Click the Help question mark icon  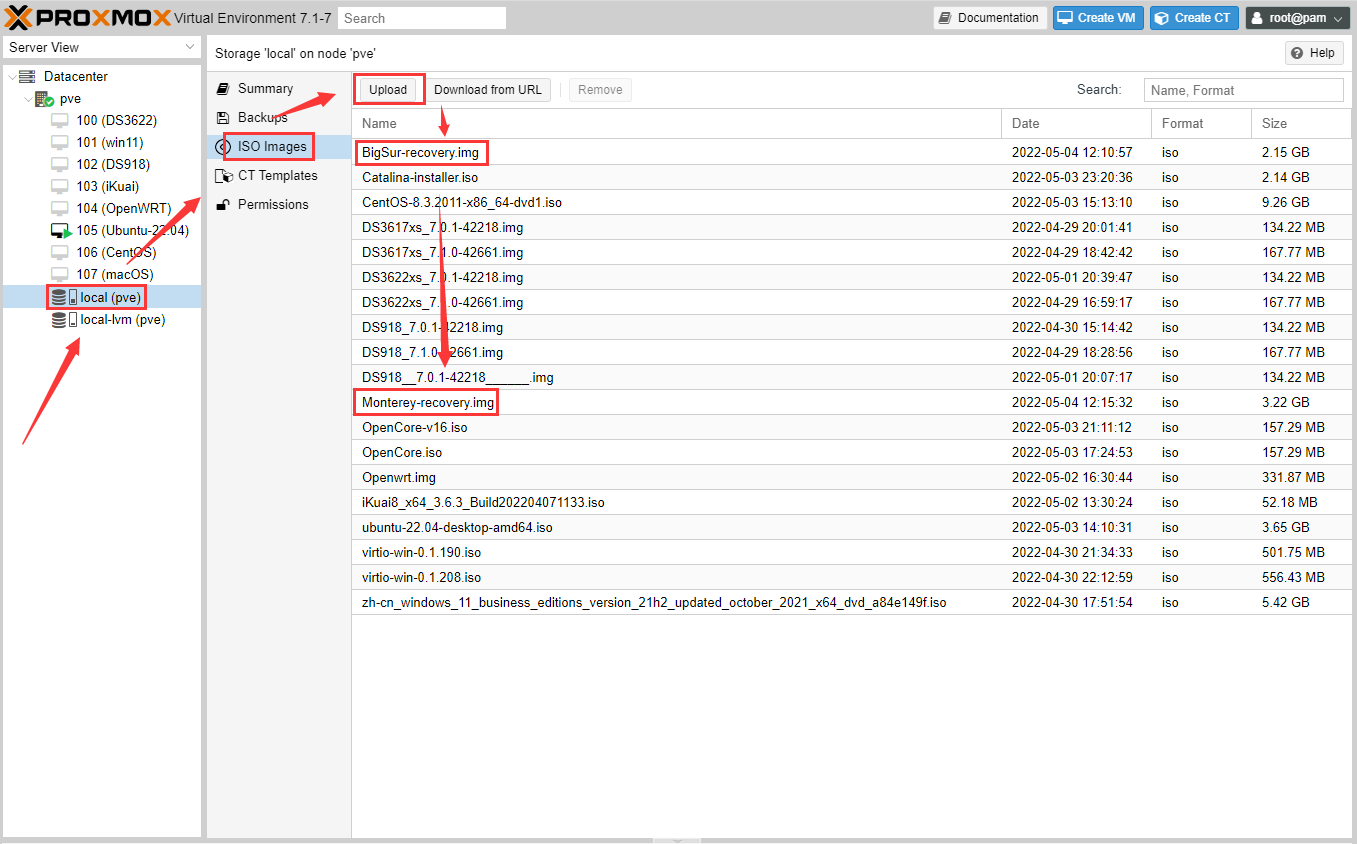[x=1297, y=53]
